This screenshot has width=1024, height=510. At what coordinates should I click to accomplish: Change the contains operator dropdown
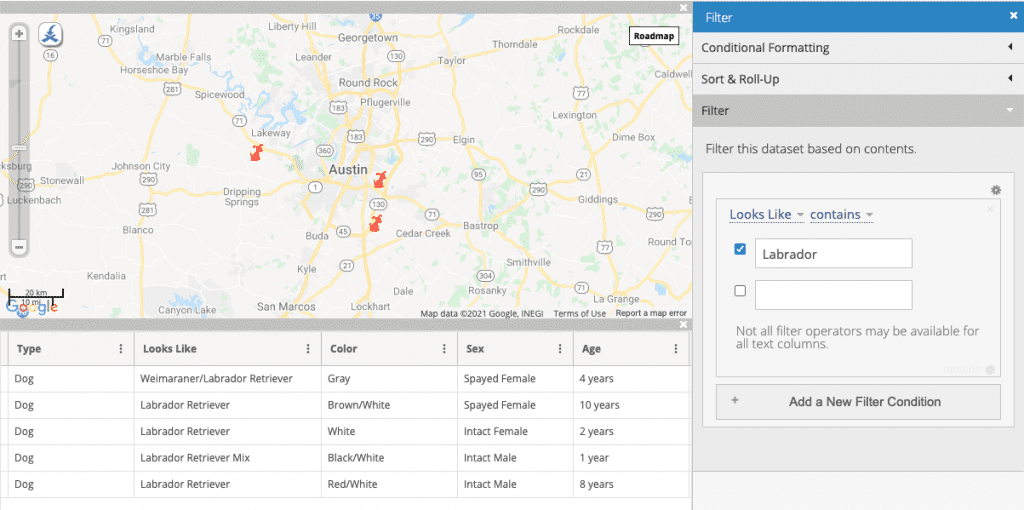pyautogui.click(x=841, y=215)
